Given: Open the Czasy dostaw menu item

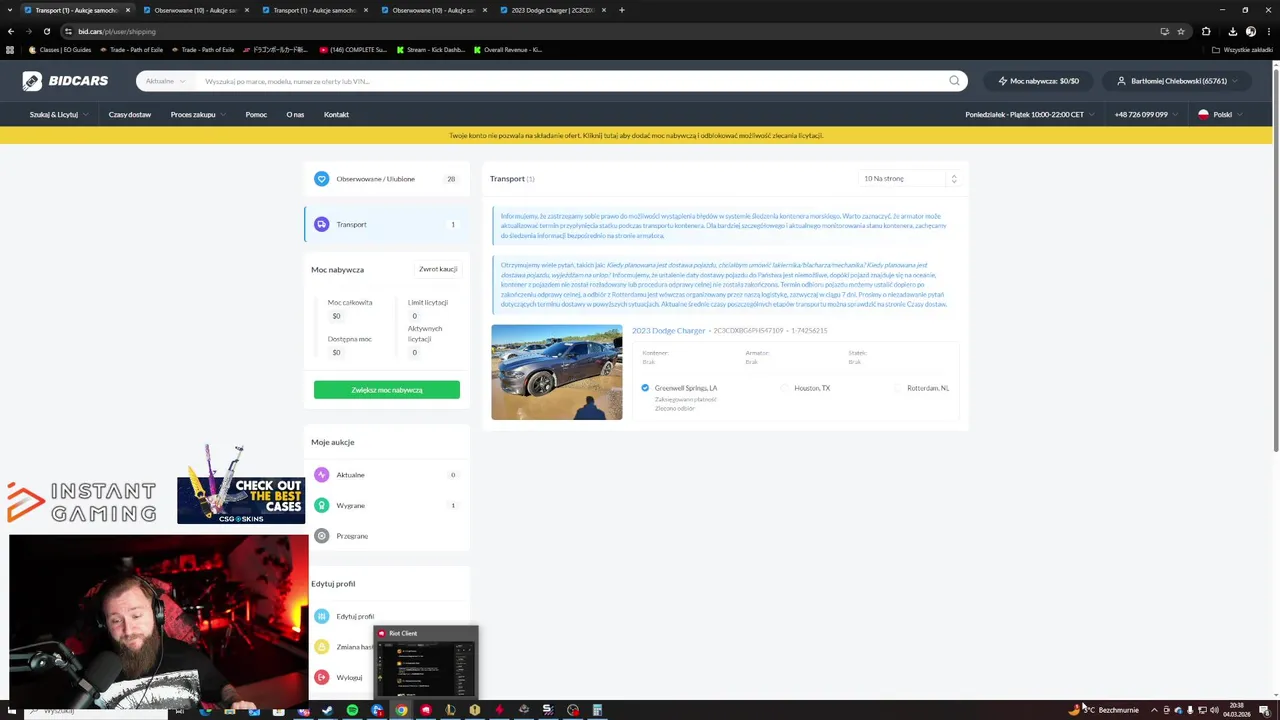Looking at the screenshot, I should (130, 114).
